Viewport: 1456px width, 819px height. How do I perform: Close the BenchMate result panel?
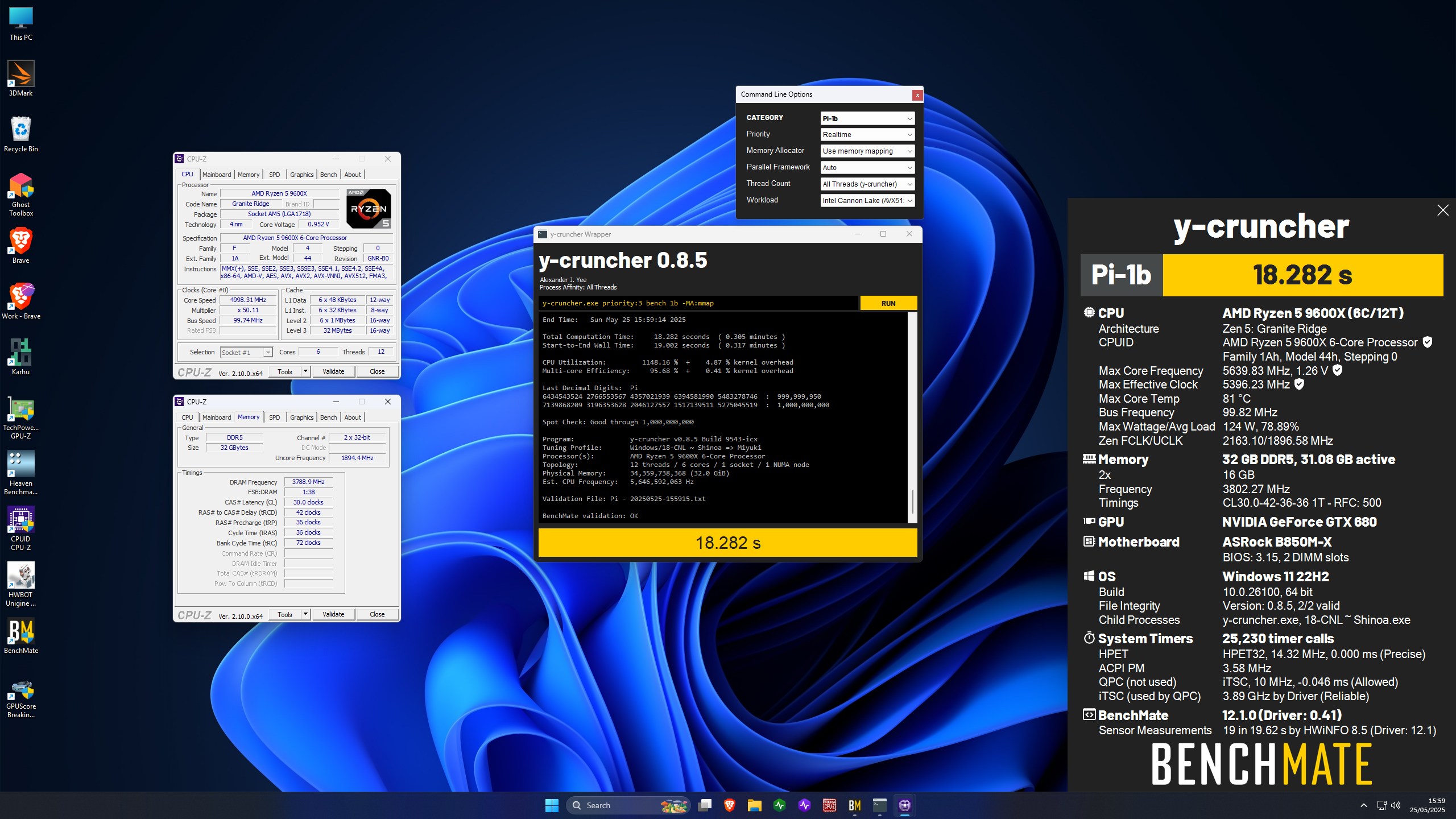[x=1443, y=210]
